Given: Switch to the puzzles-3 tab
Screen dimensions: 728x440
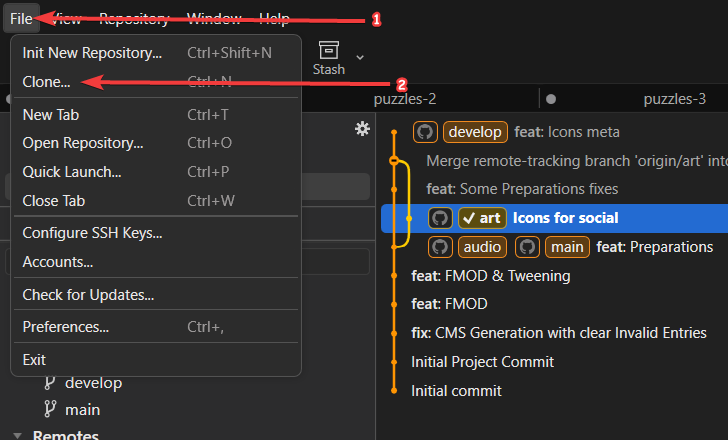Looking at the screenshot, I should [675, 98].
